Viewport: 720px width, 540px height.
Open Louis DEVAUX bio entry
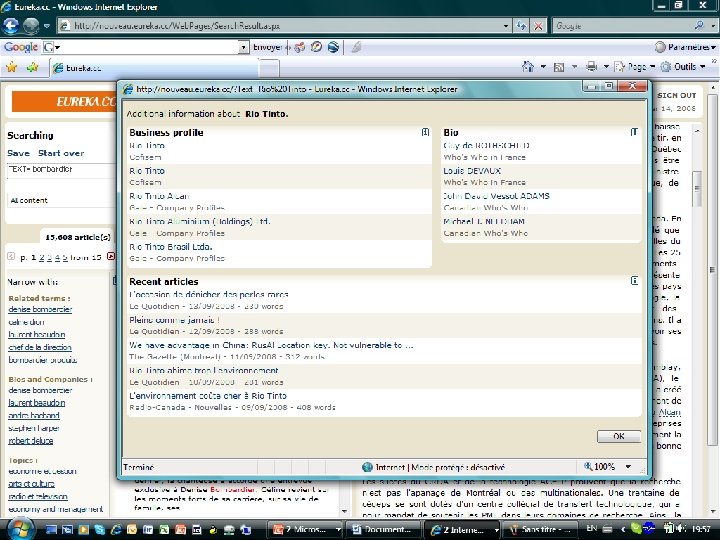pyautogui.click(x=472, y=171)
